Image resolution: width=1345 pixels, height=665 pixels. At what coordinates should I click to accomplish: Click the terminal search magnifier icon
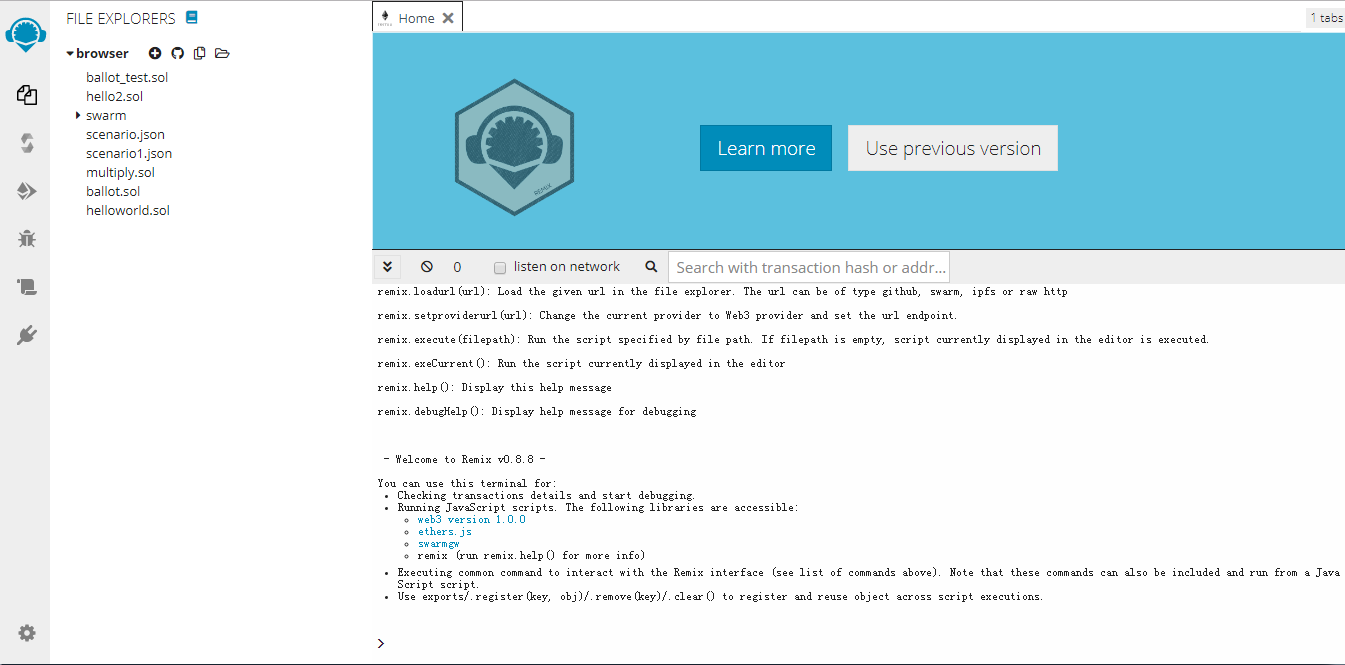651,267
